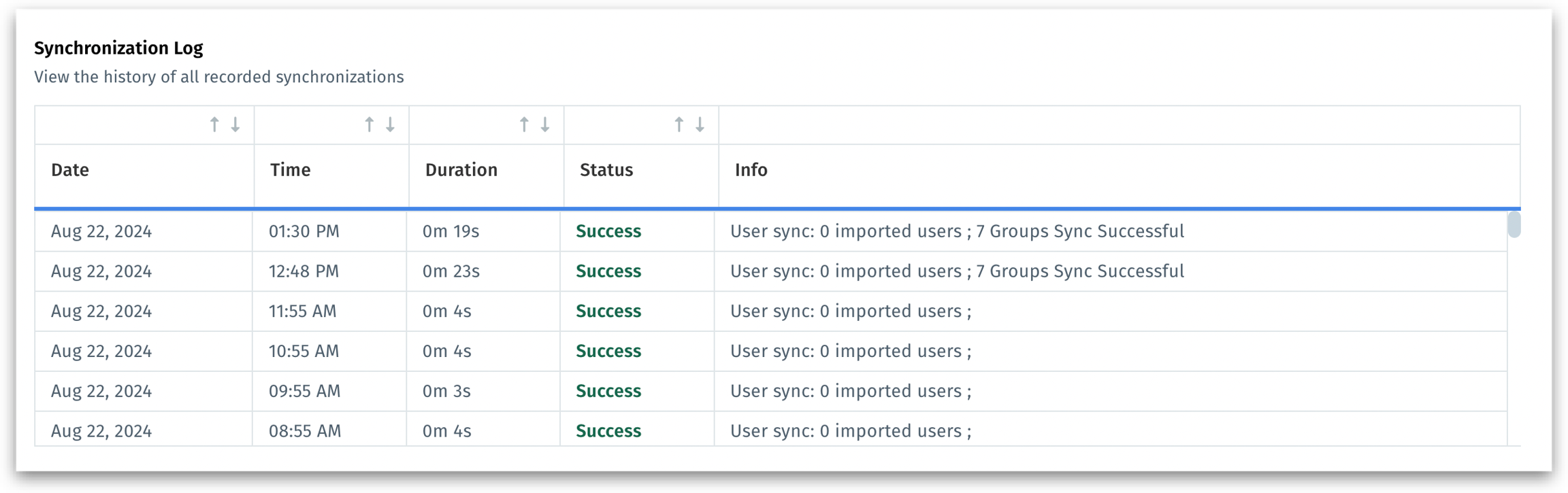Screen dimensions: 1568x493
Task: Sort Time column descending with down arrow
Action: [391, 124]
